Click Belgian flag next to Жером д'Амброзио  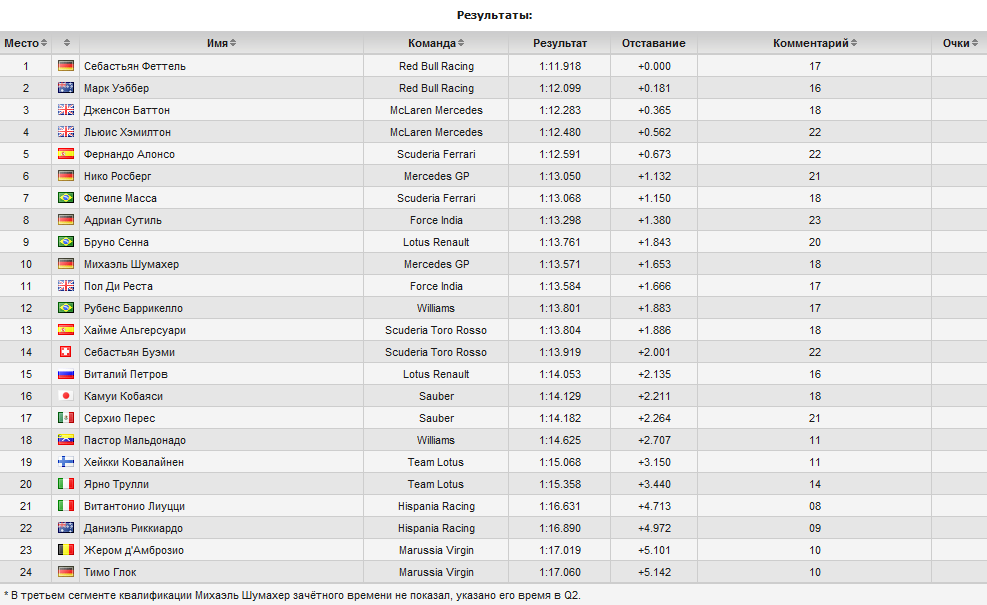(x=65, y=550)
